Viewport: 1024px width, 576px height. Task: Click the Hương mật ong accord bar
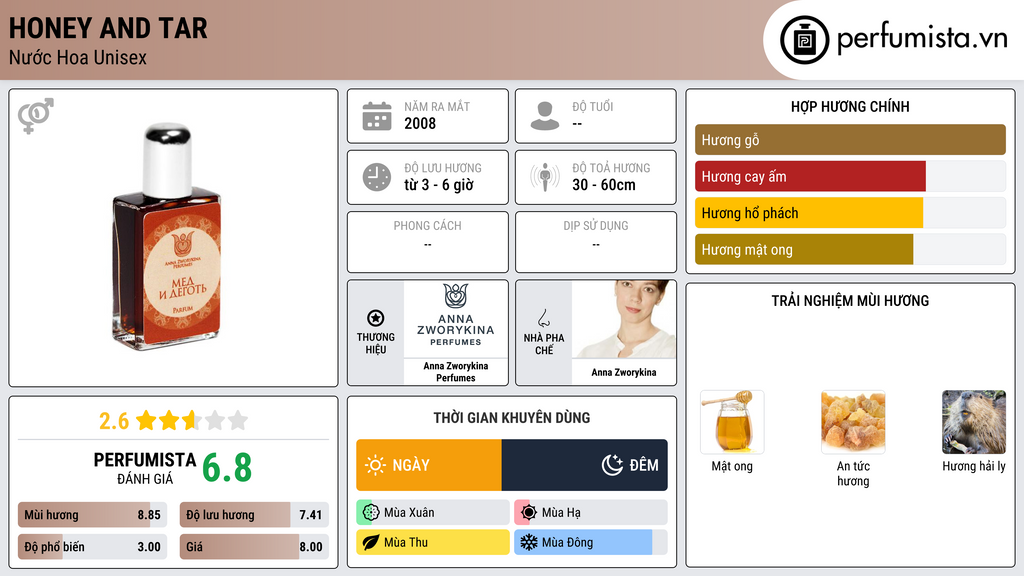pos(850,249)
